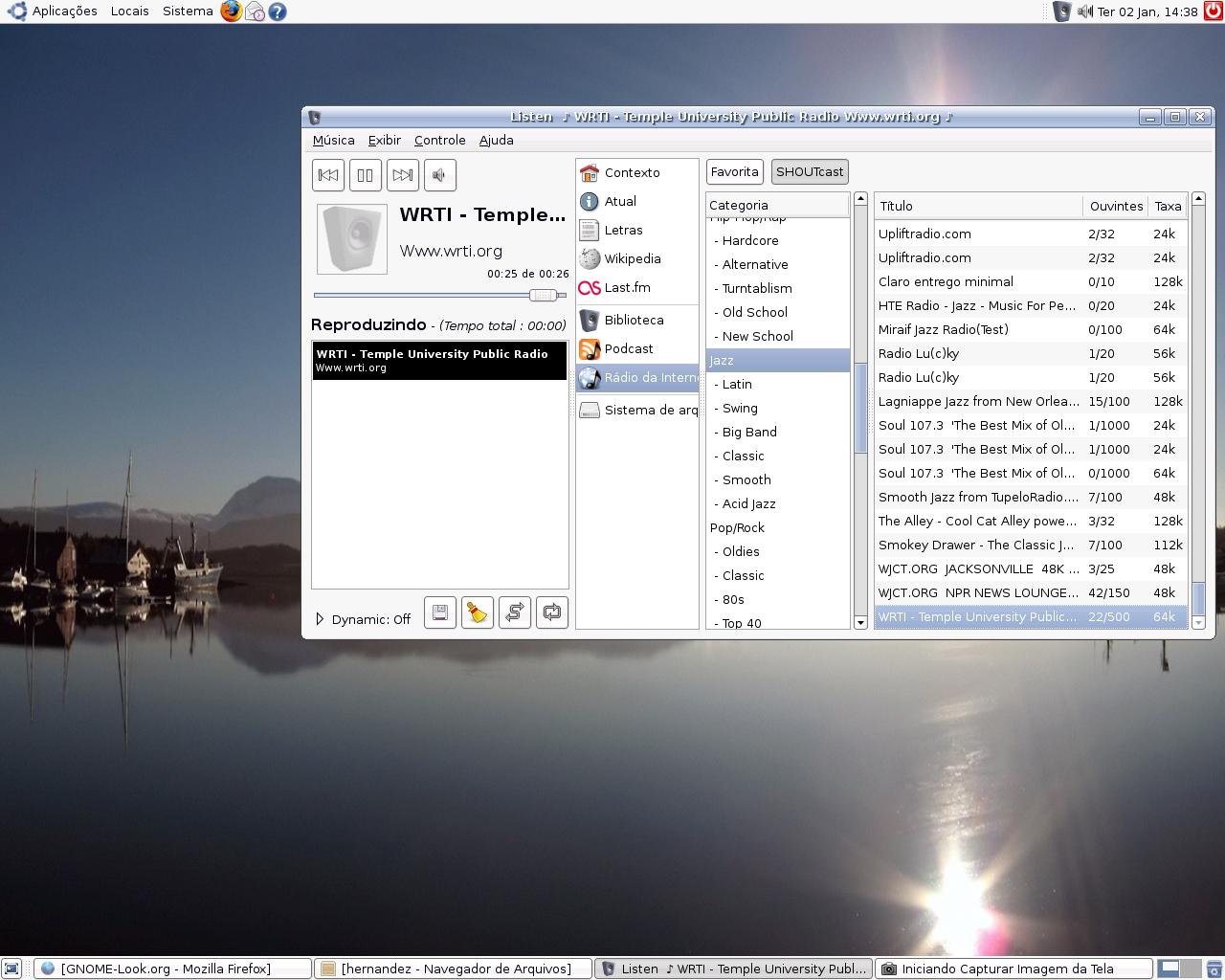Image resolution: width=1225 pixels, height=980 pixels.
Task: Open the Ajuda menu
Action: (x=497, y=140)
